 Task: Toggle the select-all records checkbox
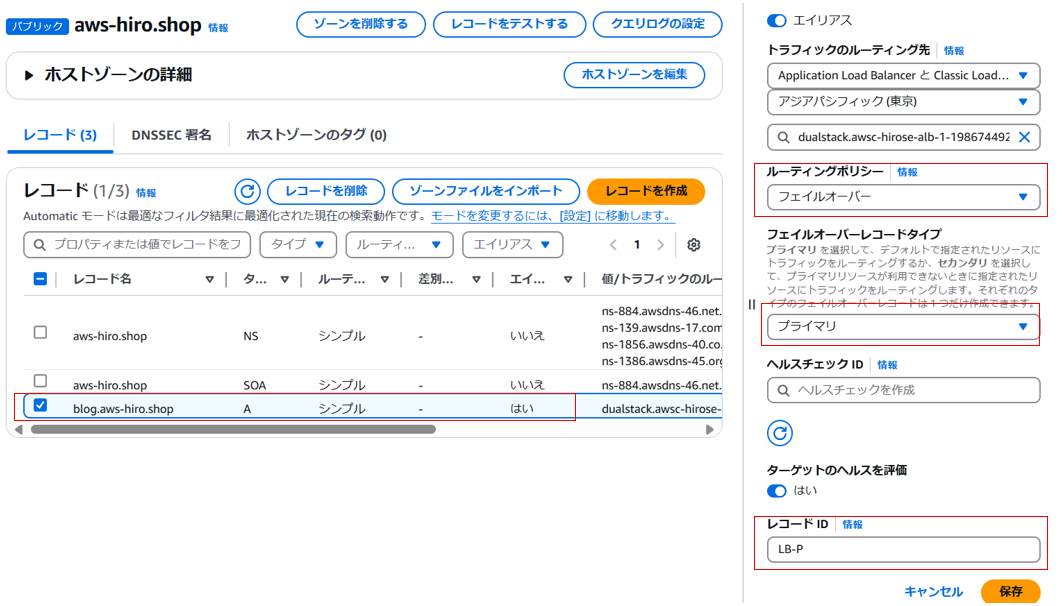[x=41, y=279]
